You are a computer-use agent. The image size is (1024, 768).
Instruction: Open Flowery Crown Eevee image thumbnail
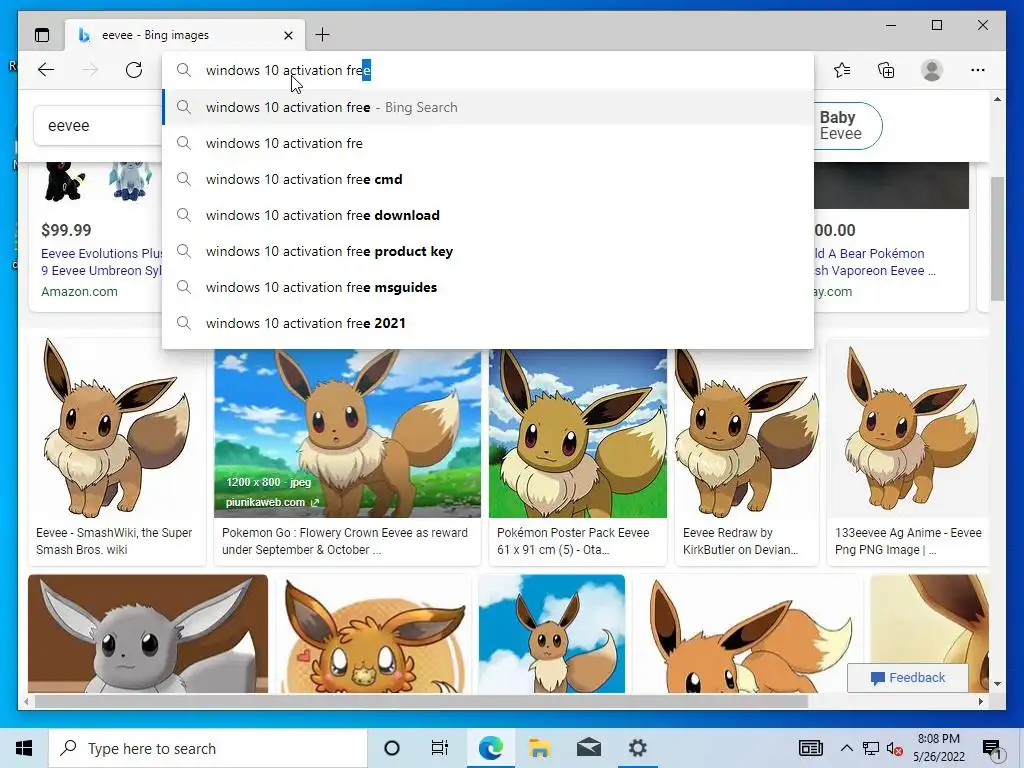click(347, 434)
